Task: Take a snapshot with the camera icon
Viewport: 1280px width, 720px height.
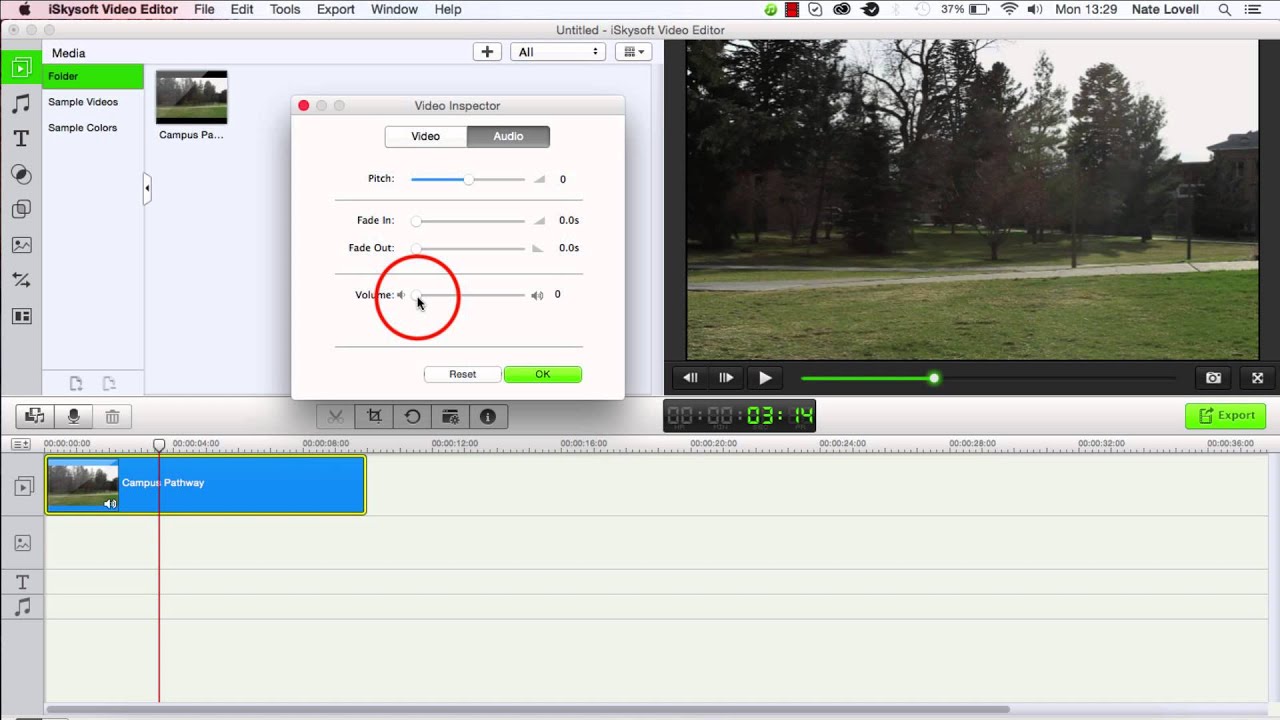Action: [1213, 378]
